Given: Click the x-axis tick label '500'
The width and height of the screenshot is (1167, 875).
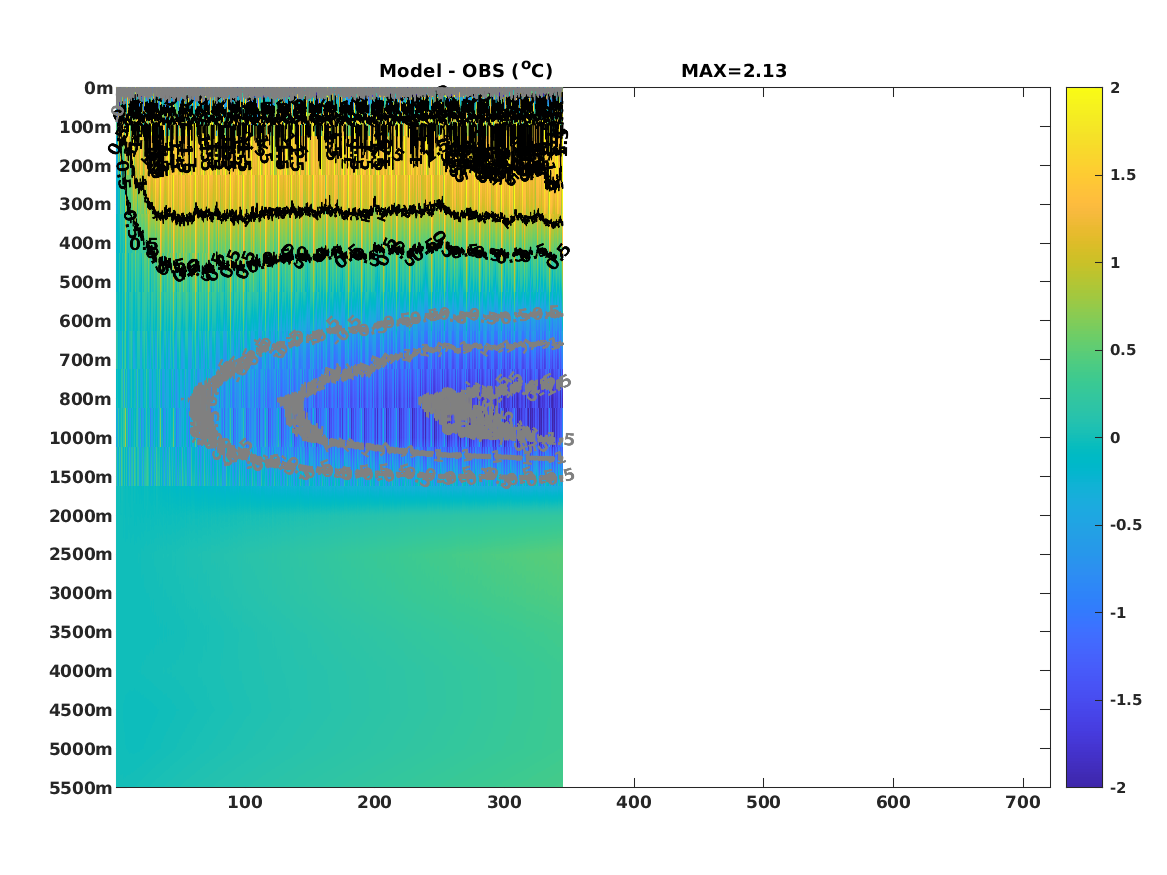Looking at the screenshot, I should point(764,802).
